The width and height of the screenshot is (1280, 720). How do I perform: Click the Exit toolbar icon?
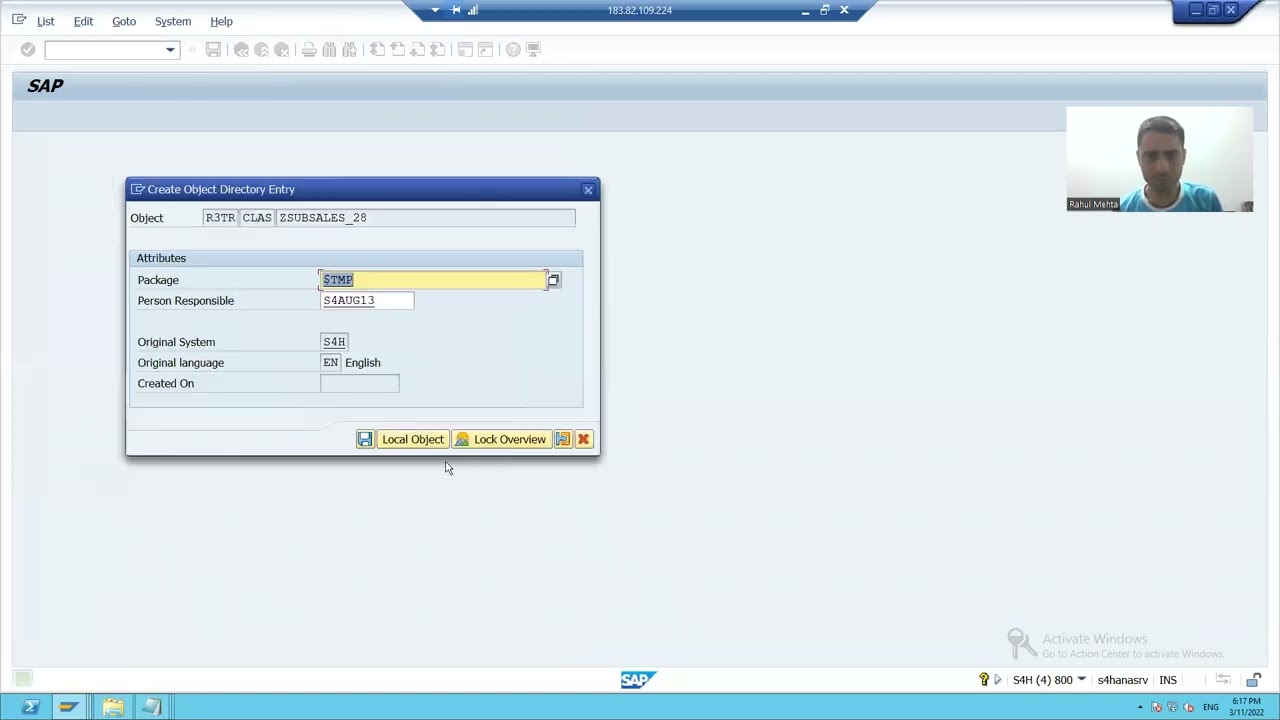262,49
